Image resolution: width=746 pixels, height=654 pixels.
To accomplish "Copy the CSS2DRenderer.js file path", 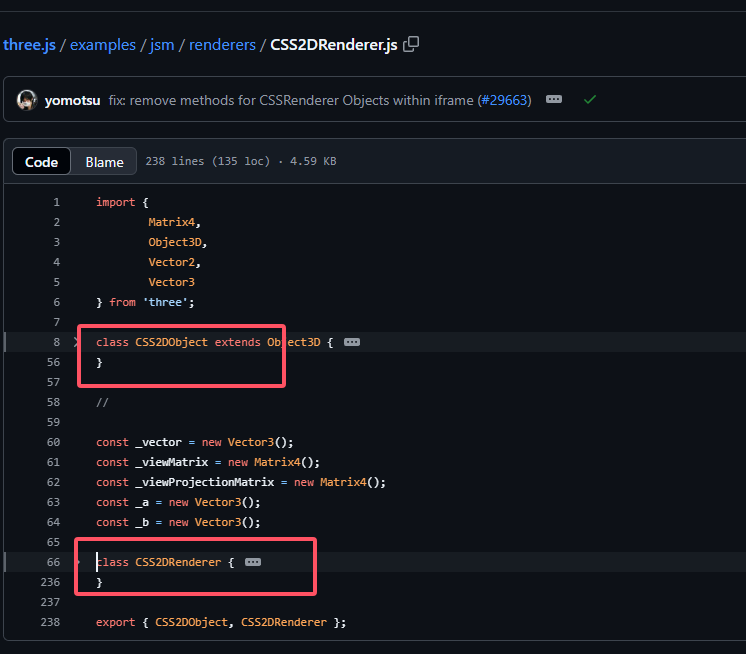I will pyautogui.click(x=411, y=45).
